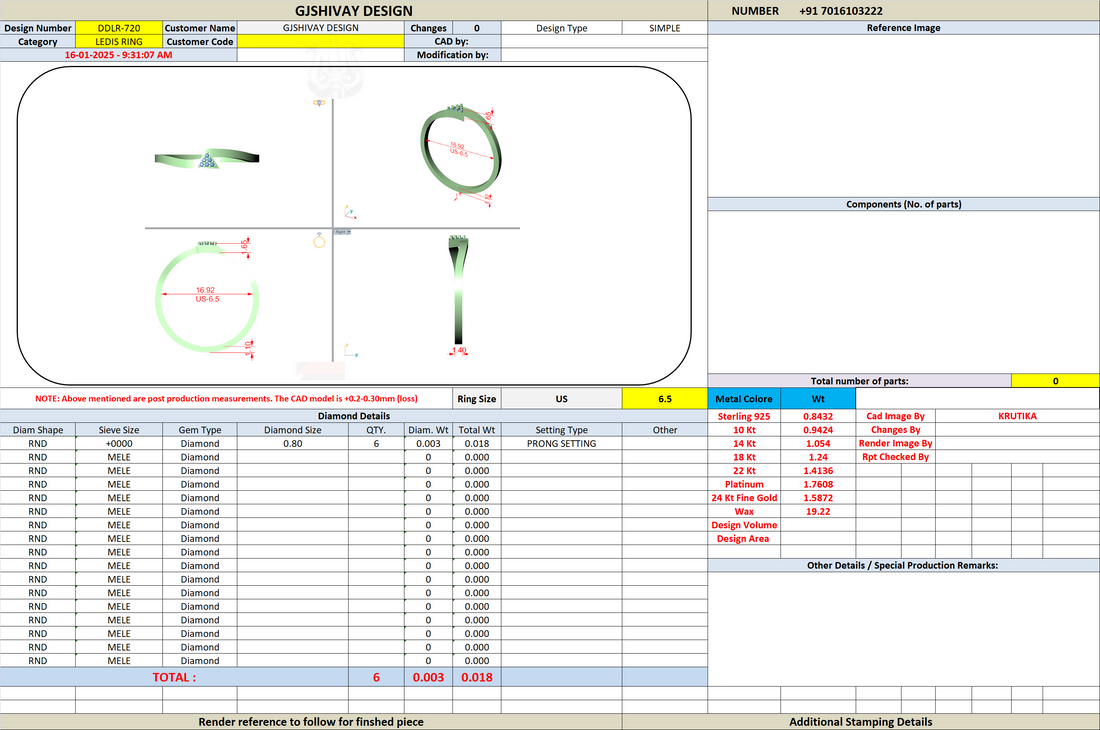
Task: Select the 10 Kt weight 0.9424
Action: coord(818,430)
